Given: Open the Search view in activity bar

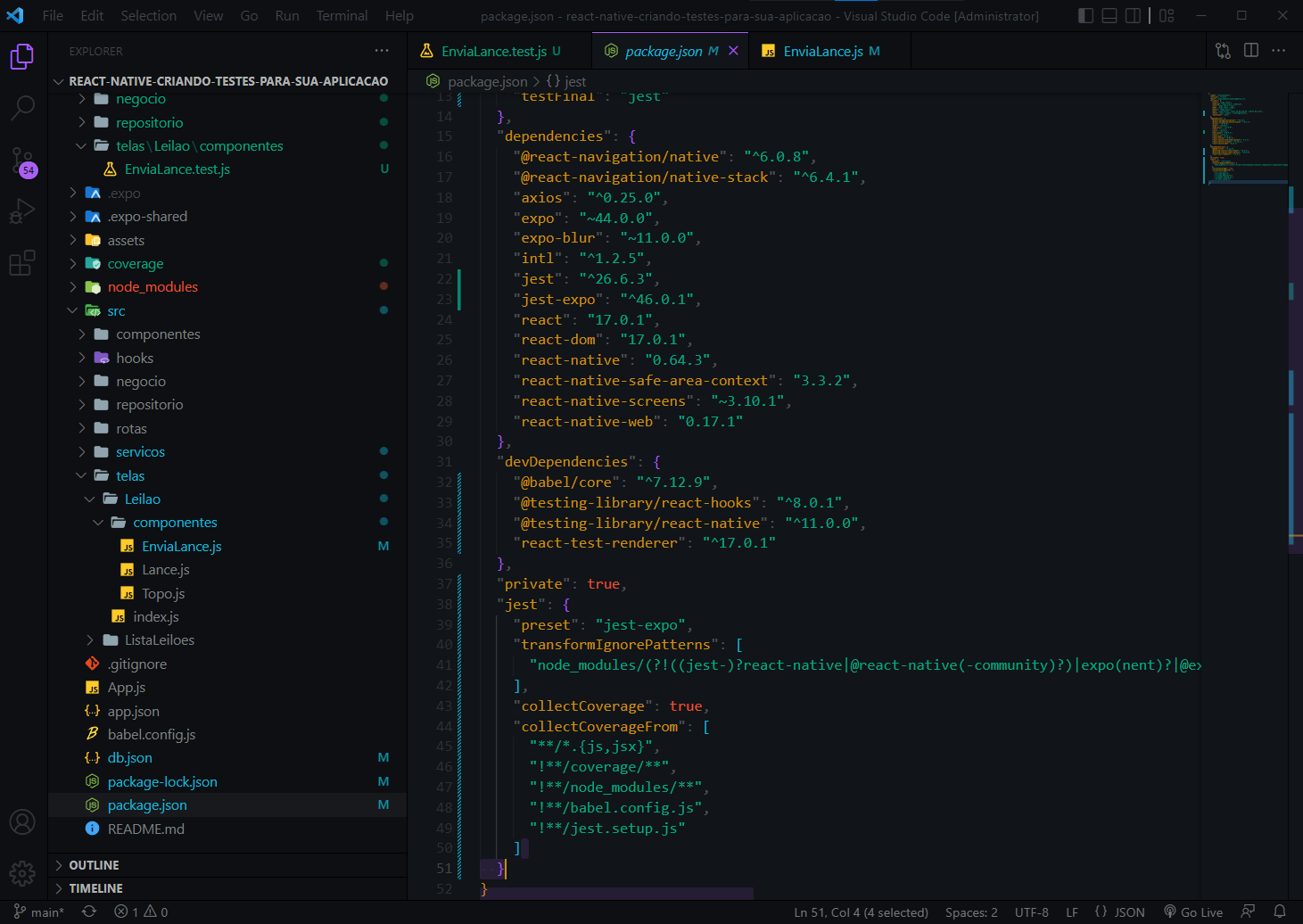Looking at the screenshot, I should pos(22,108).
